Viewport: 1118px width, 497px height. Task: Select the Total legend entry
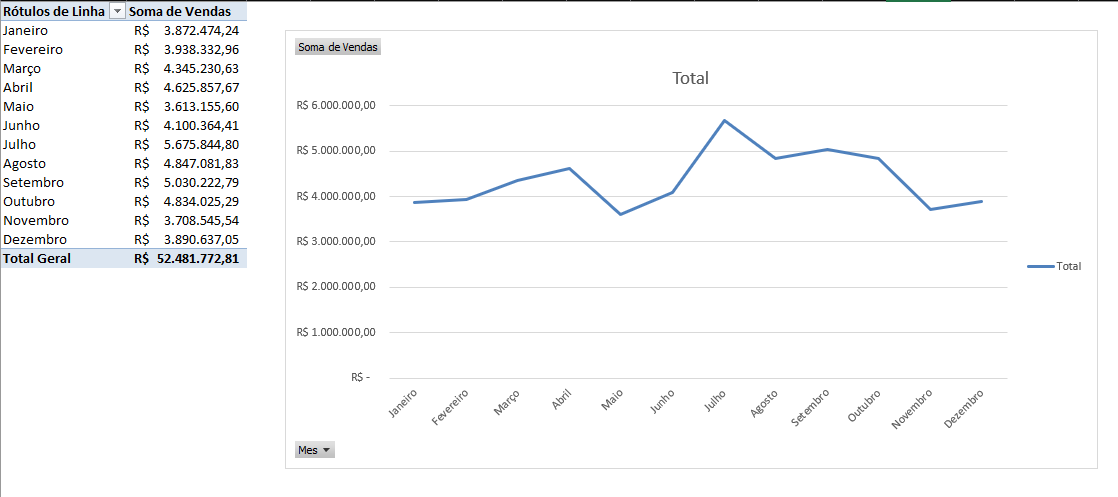(1054, 266)
